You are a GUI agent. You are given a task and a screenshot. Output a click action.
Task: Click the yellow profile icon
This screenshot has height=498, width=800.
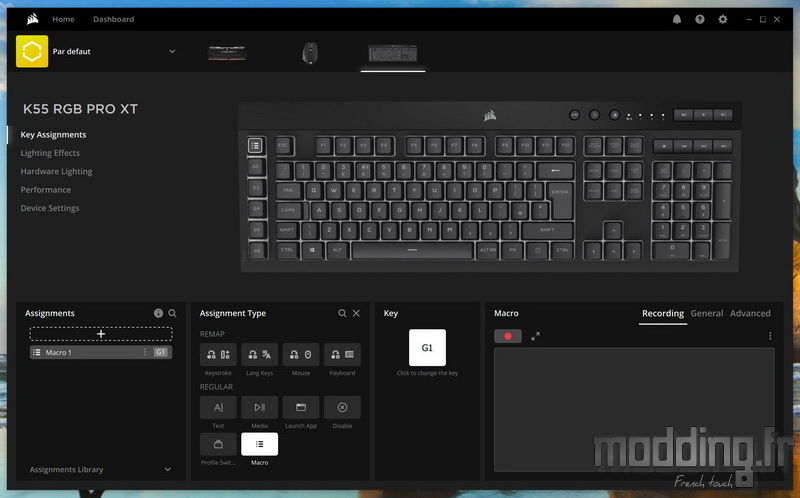32,51
